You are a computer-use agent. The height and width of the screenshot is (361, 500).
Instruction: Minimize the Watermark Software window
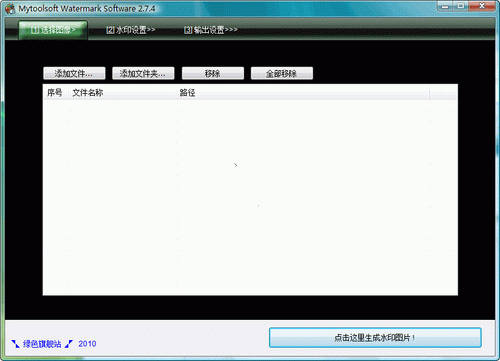pos(445,6)
